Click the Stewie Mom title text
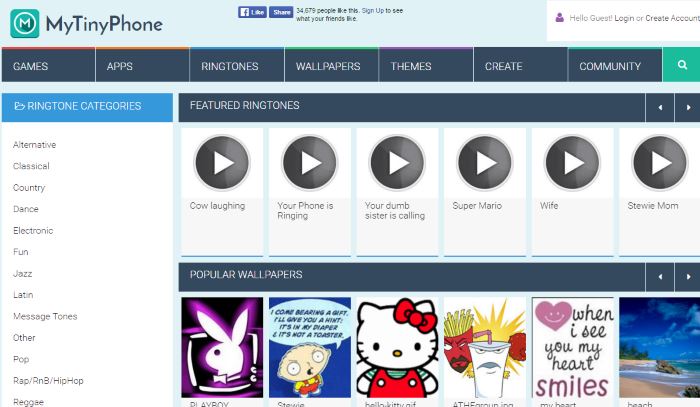The width and height of the screenshot is (700, 407). click(653, 206)
